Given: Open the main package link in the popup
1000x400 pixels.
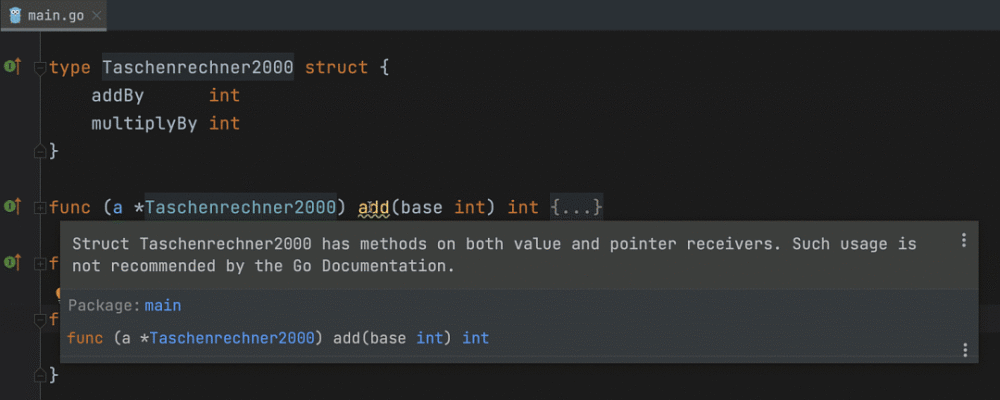Looking at the screenshot, I should [163, 305].
